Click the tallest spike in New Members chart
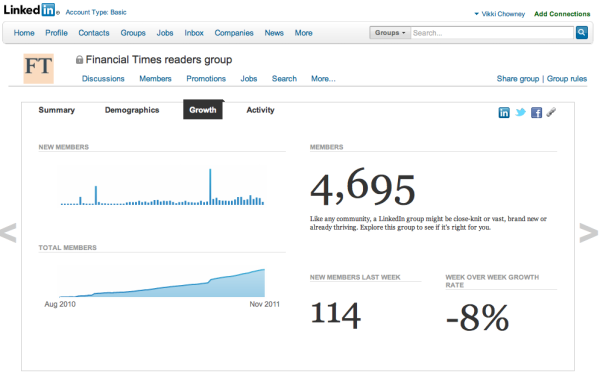 click(x=210, y=187)
